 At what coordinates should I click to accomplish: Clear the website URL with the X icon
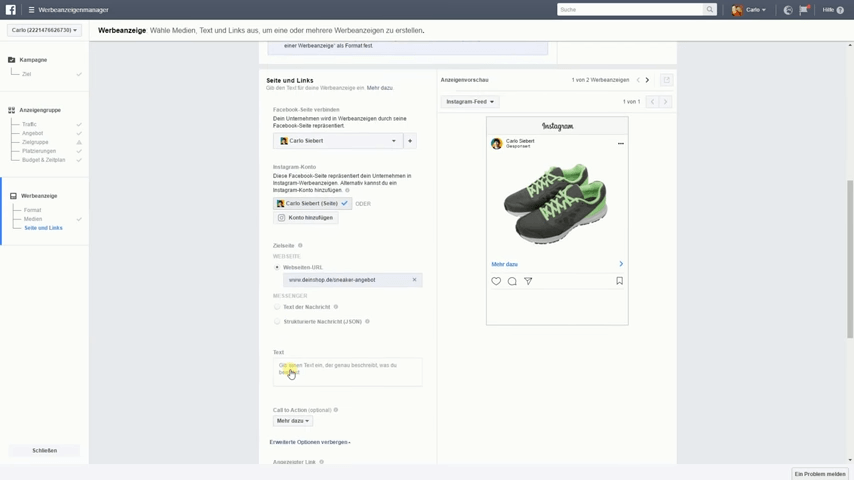point(414,280)
